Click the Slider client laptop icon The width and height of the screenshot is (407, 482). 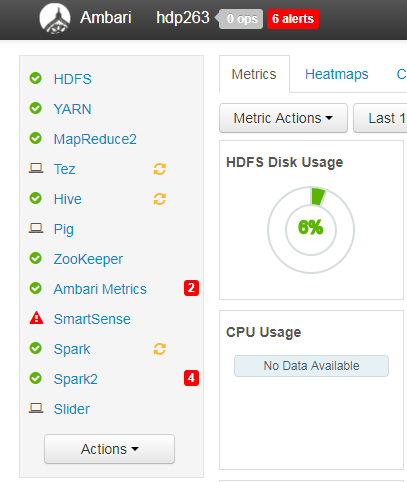[x=36, y=408]
